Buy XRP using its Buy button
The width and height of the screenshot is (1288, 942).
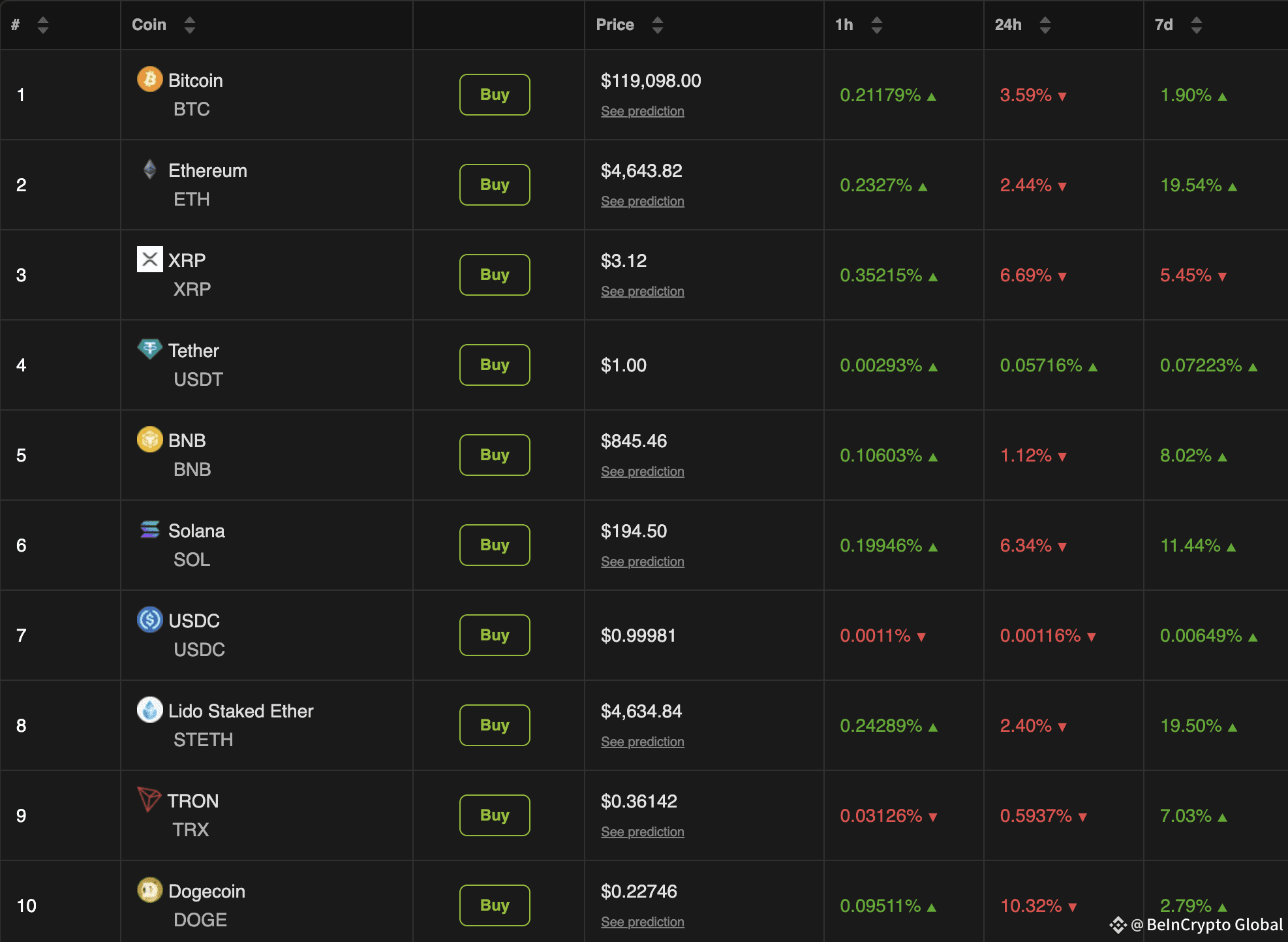click(x=495, y=275)
